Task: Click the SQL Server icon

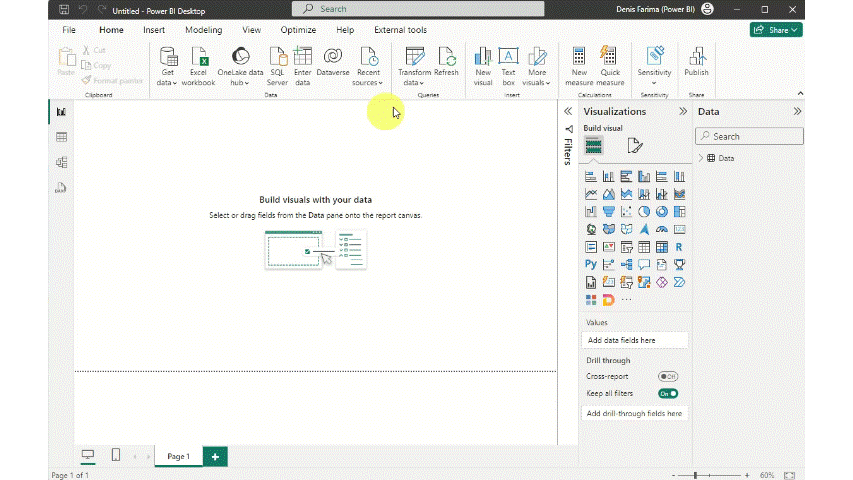Action: pyautogui.click(x=277, y=66)
